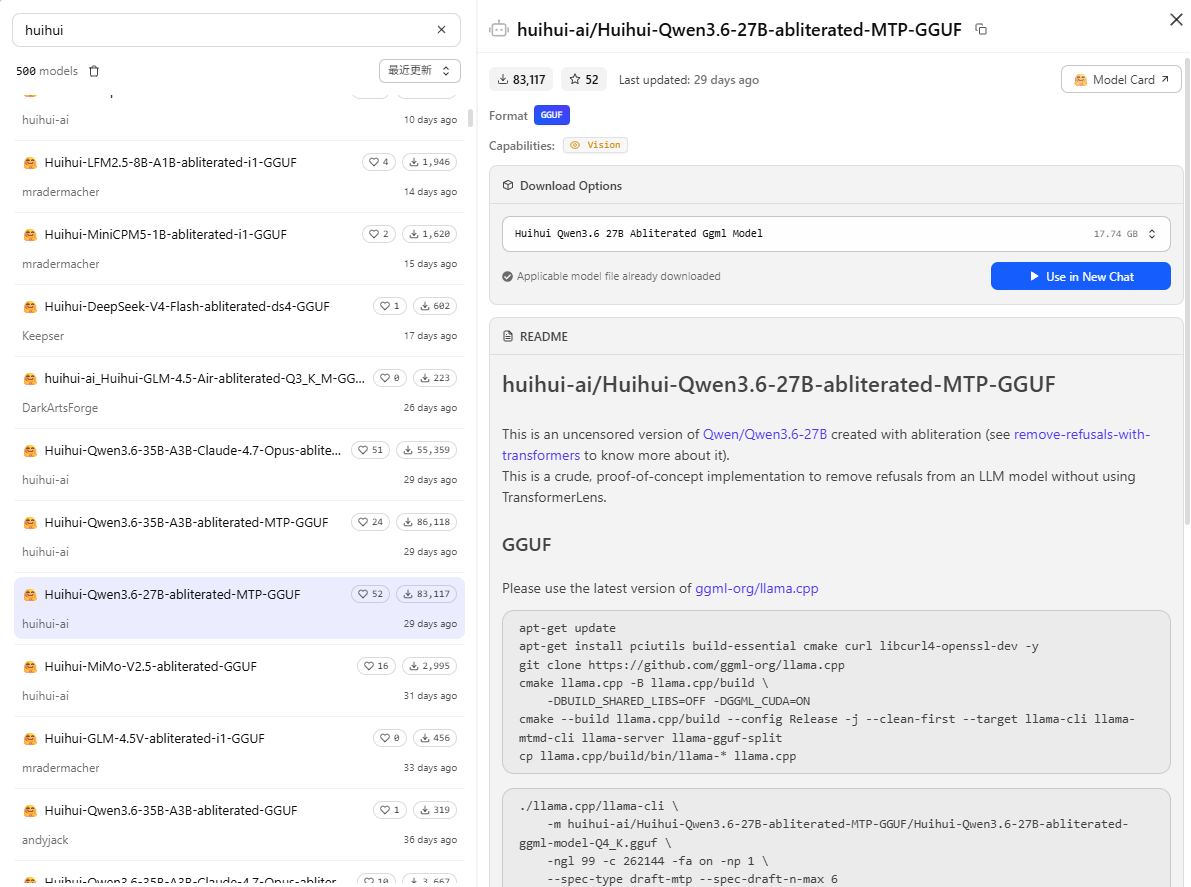This screenshot has height=887, width=1191.
Task: Click 1,946 downloads badge on LFM2.5 row
Action: pyautogui.click(x=429, y=162)
